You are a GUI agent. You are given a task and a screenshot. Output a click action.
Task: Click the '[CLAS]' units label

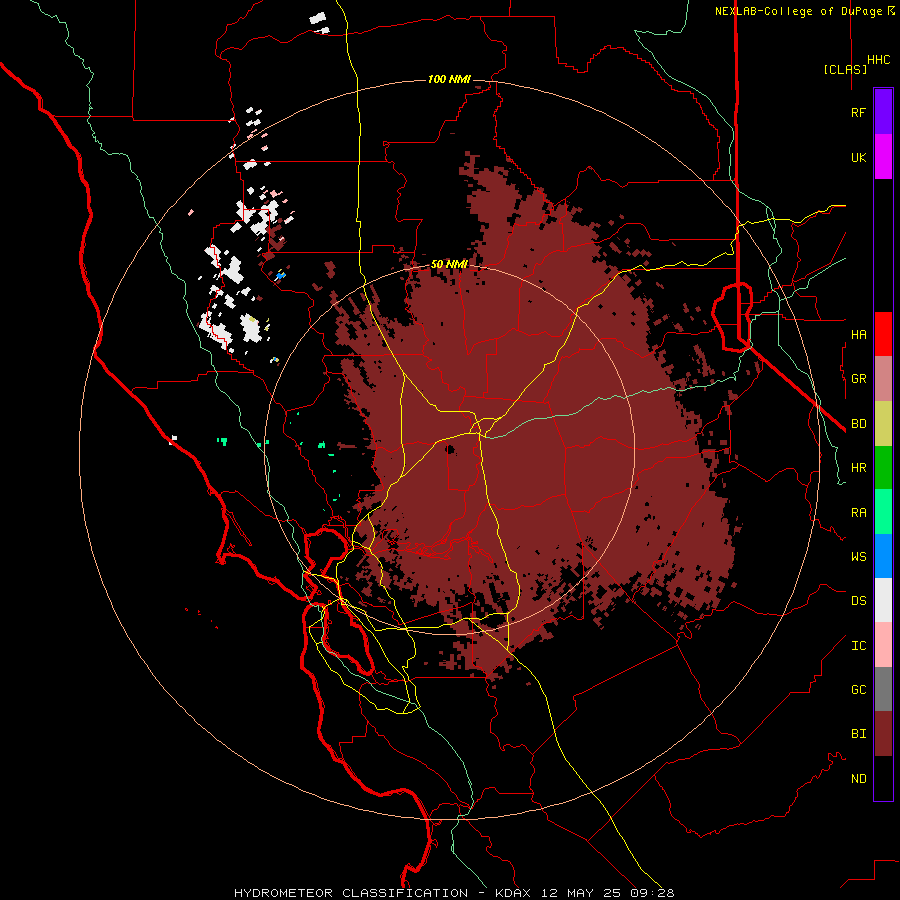click(x=845, y=70)
